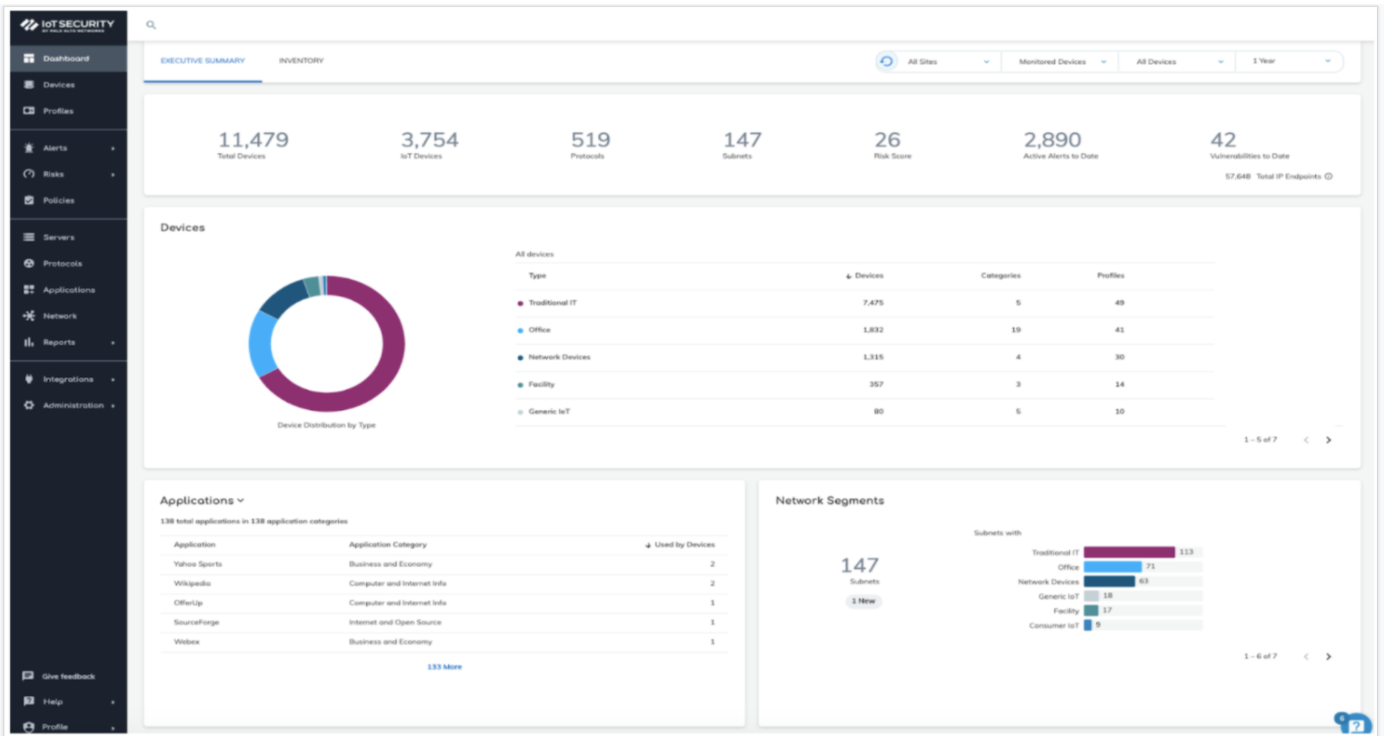Open the Risks gauge icon
Image resolution: width=1384 pixels, height=740 pixels.
[29, 174]
